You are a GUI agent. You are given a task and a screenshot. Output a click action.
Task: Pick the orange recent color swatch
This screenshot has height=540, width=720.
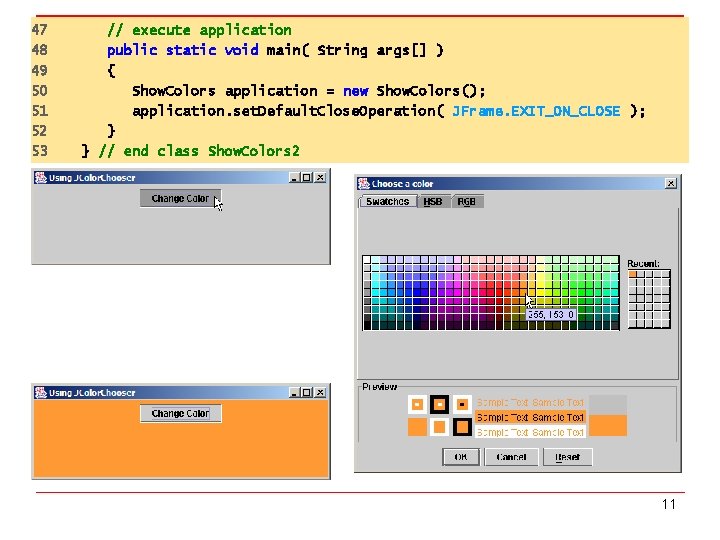633,274
